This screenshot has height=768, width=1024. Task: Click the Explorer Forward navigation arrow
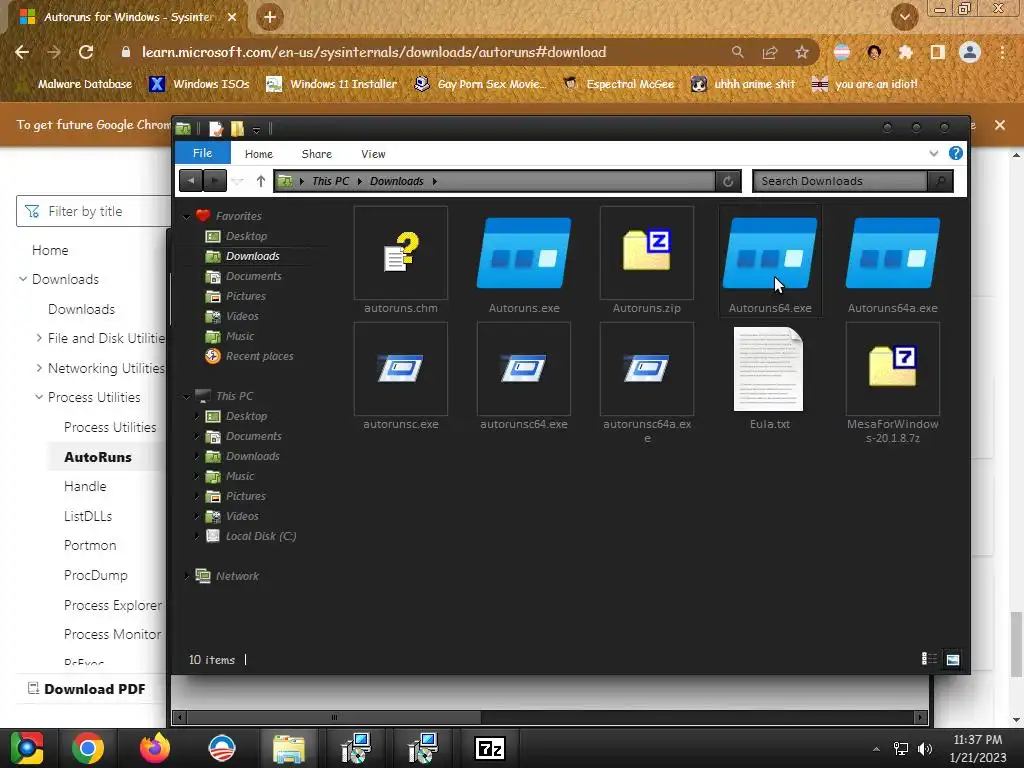(215, 181)
